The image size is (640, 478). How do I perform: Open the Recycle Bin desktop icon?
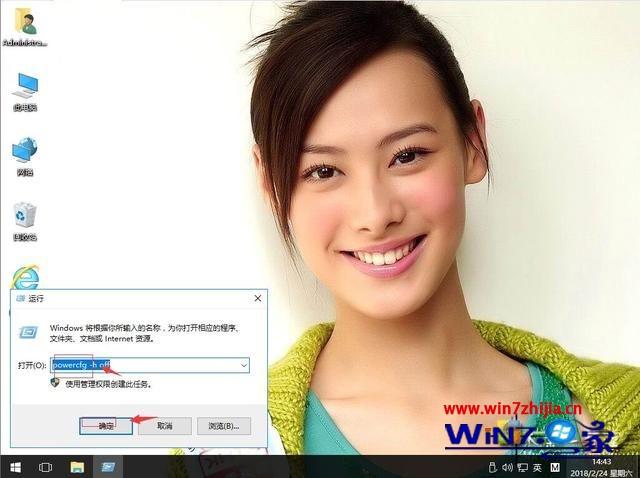coord(25,222)
